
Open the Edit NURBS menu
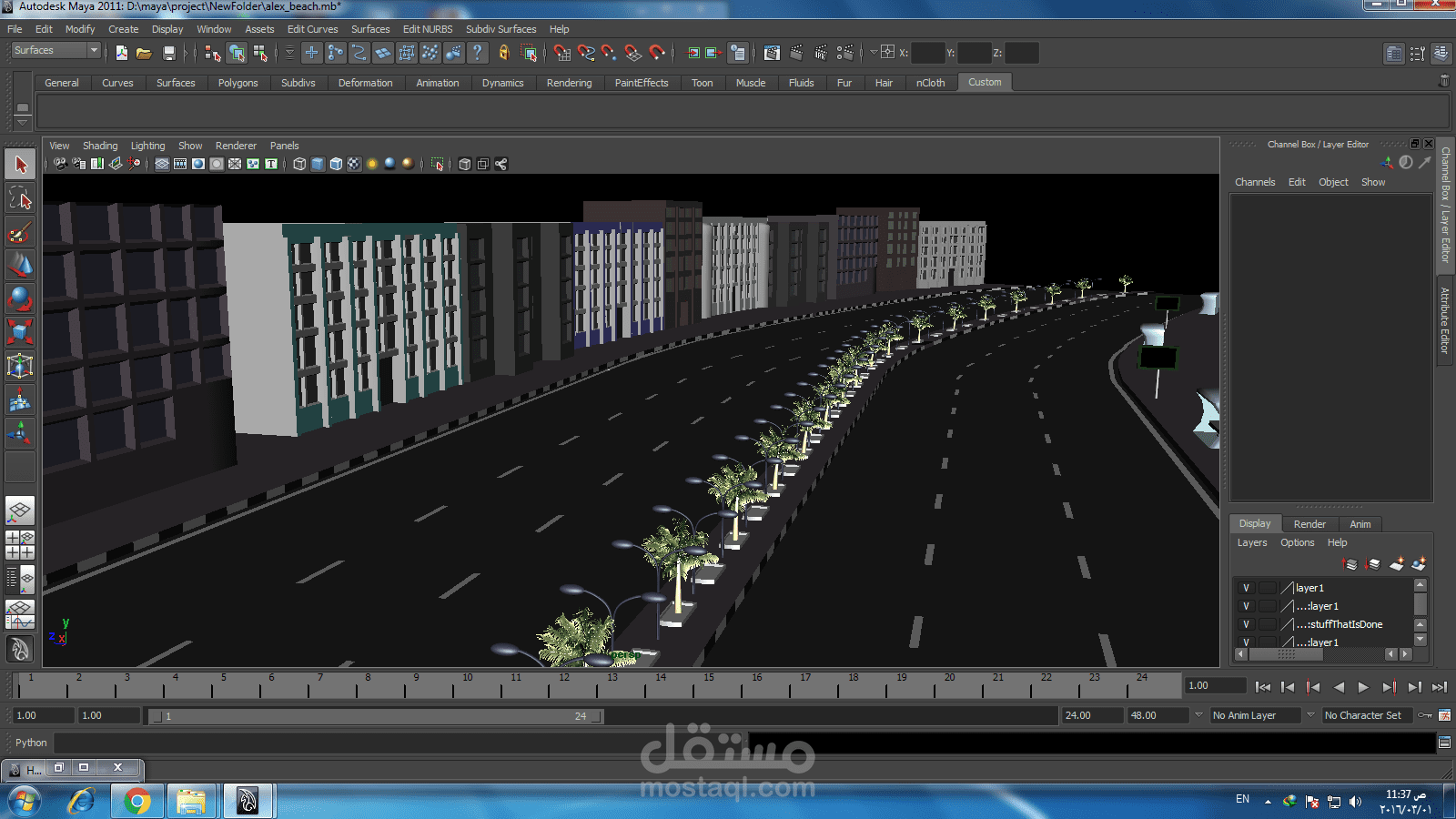coord(427,29)
